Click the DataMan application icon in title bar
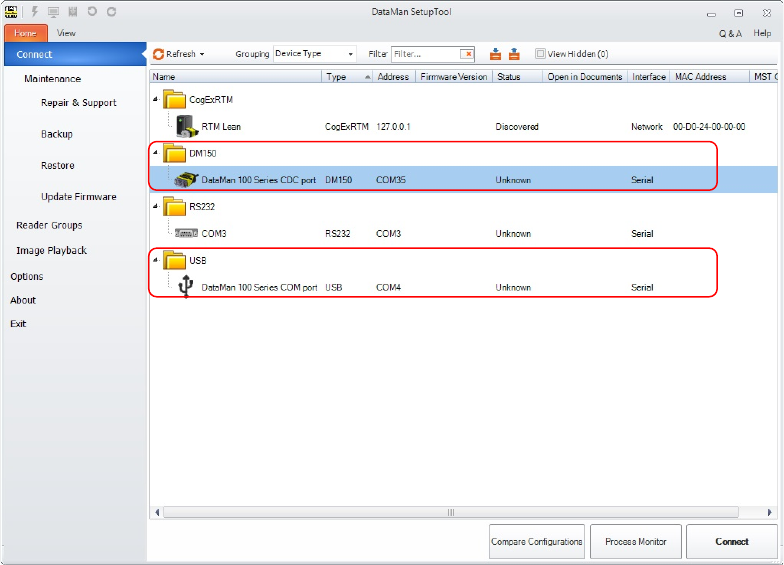The height and width of the screenshot is (565, 784). (11, 12)
